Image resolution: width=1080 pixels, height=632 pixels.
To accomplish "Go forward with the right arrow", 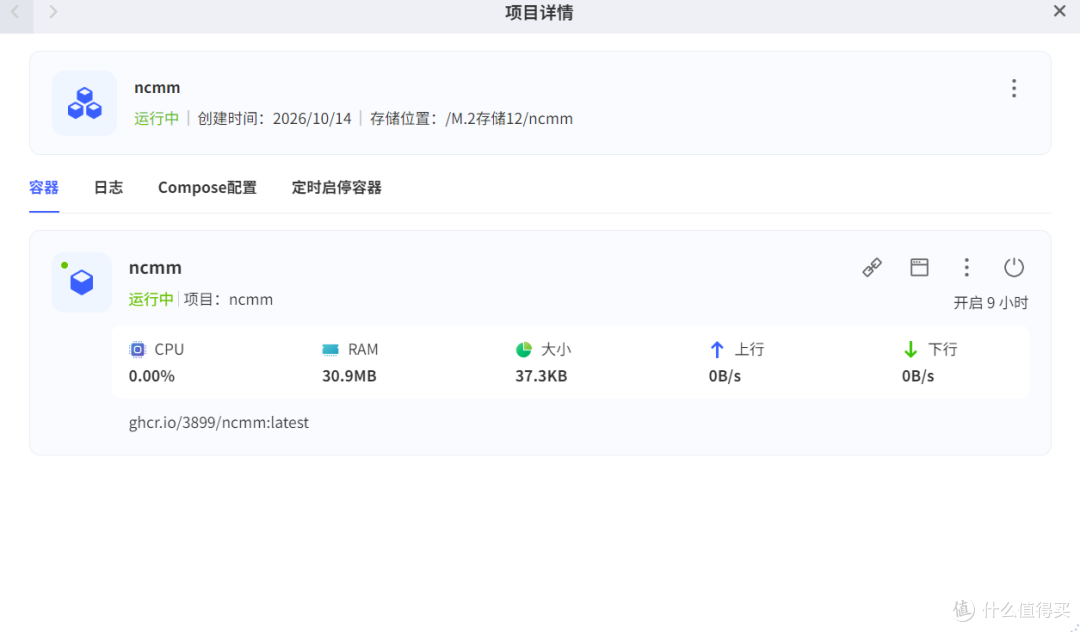I will (x=53, y=12).
